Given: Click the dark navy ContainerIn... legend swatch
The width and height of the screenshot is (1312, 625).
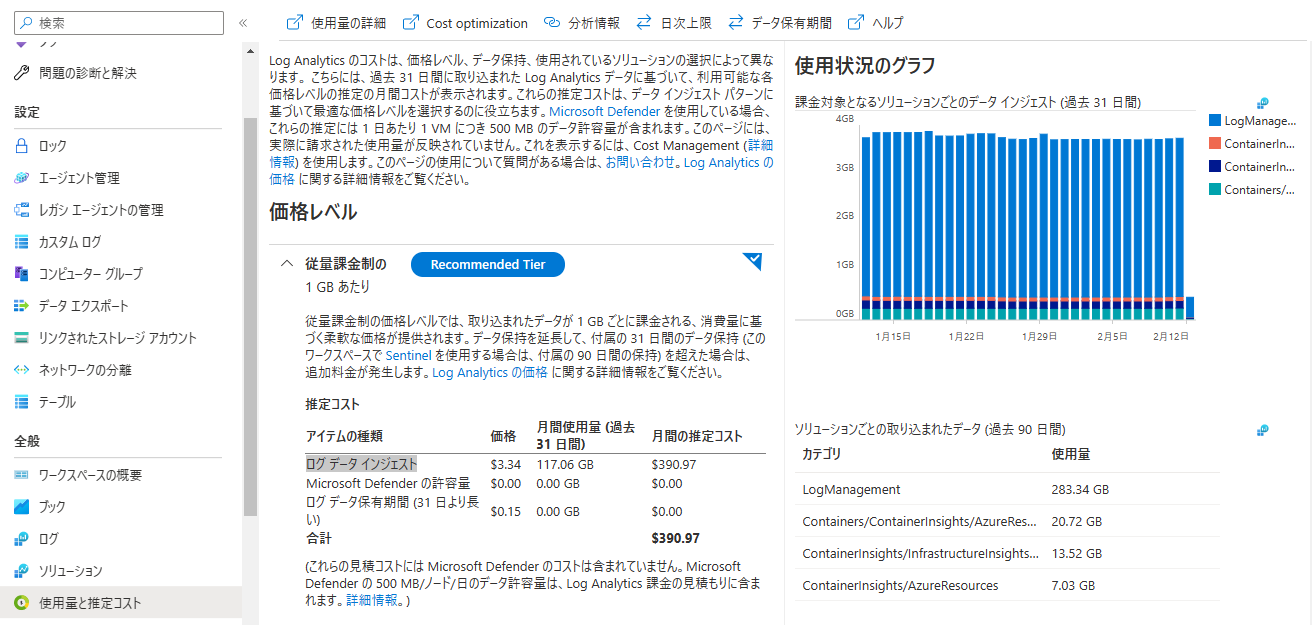Looking at the screenshot, I should click(x=1215, y=166).
